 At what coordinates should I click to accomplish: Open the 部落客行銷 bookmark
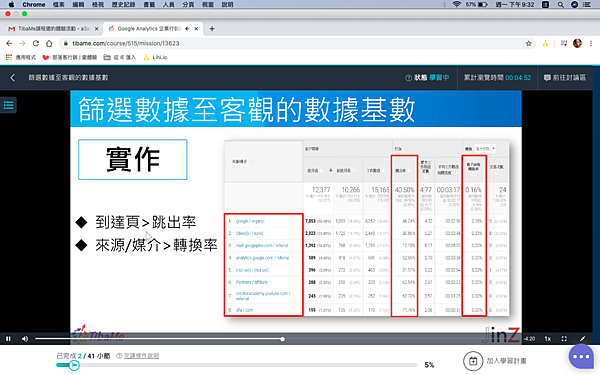(x=70, y=57)
